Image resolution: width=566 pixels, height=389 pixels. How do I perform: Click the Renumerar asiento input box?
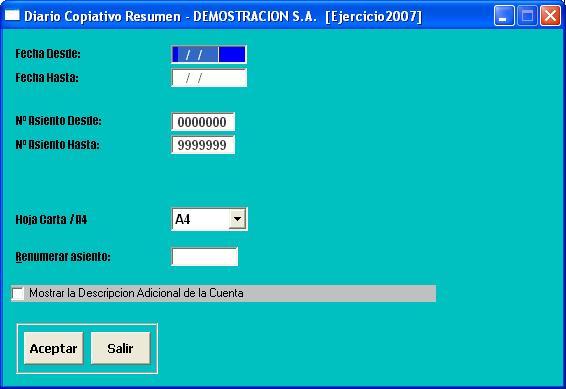point(205,257)
